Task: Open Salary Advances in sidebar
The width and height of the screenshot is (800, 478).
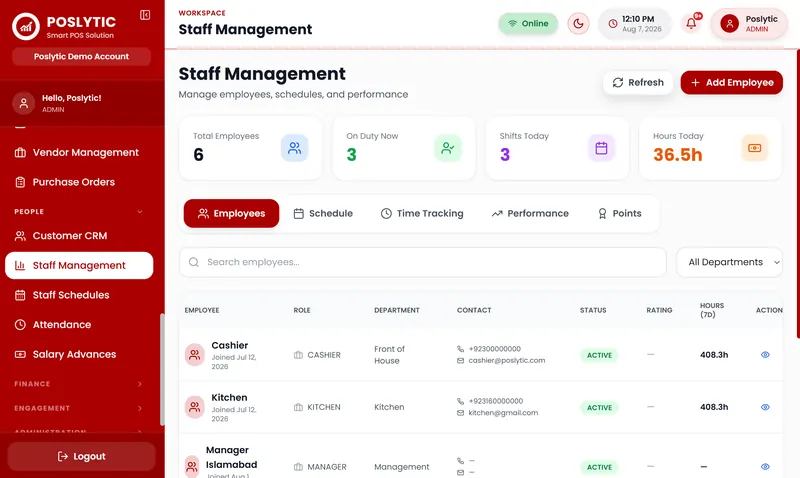Action: tap(79, 354)
